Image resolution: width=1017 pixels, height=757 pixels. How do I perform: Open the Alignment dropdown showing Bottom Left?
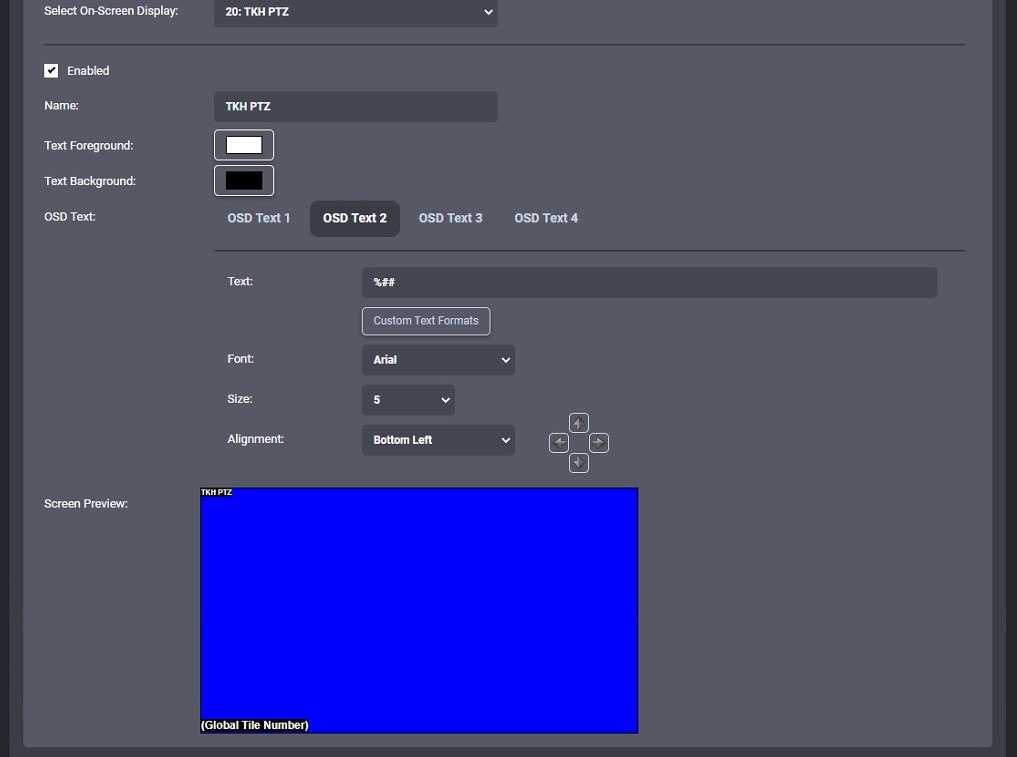coord(438,440)
